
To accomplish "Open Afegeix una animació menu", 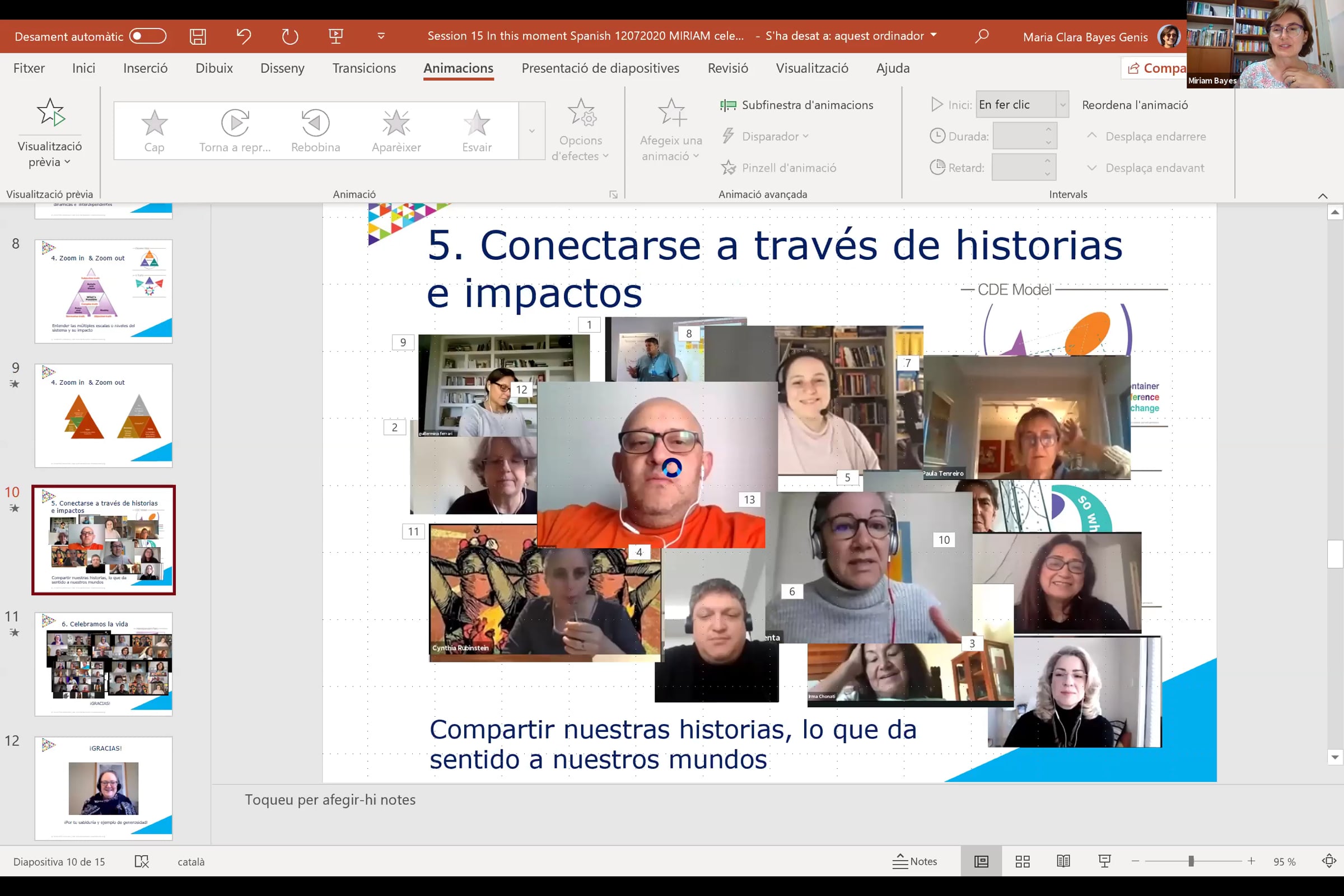I will pos(671,130).
